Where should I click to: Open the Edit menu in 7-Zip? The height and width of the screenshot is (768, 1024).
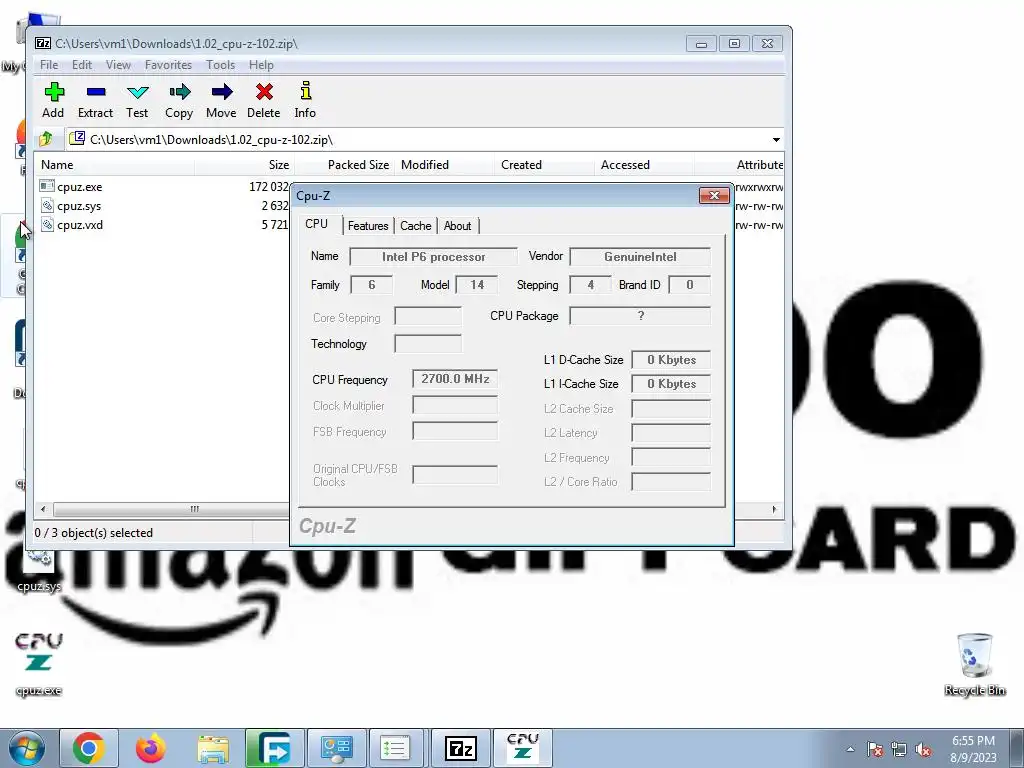coord(82,65)
